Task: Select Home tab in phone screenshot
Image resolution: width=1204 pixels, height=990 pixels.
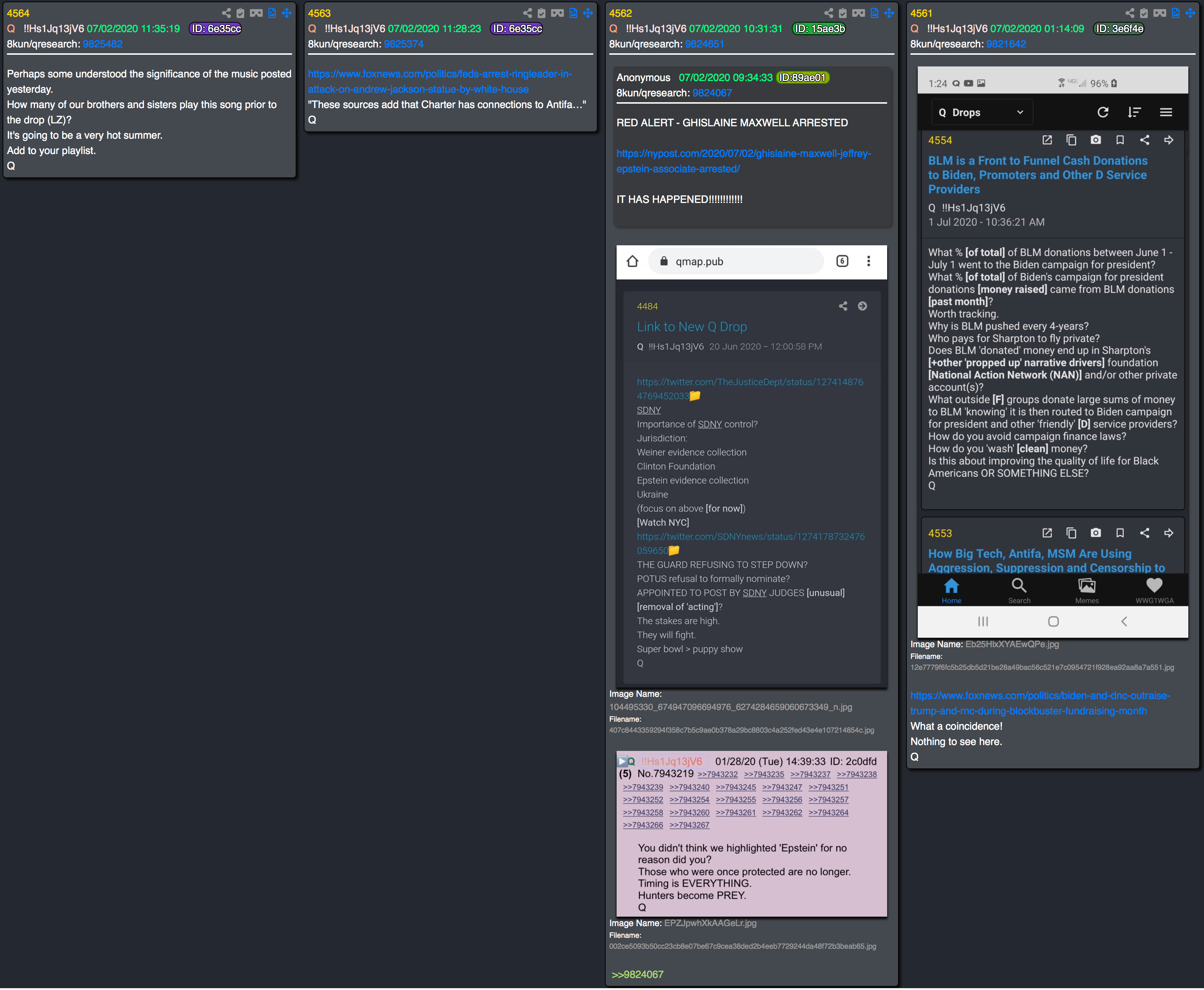Action: click(x=951, y=590)
